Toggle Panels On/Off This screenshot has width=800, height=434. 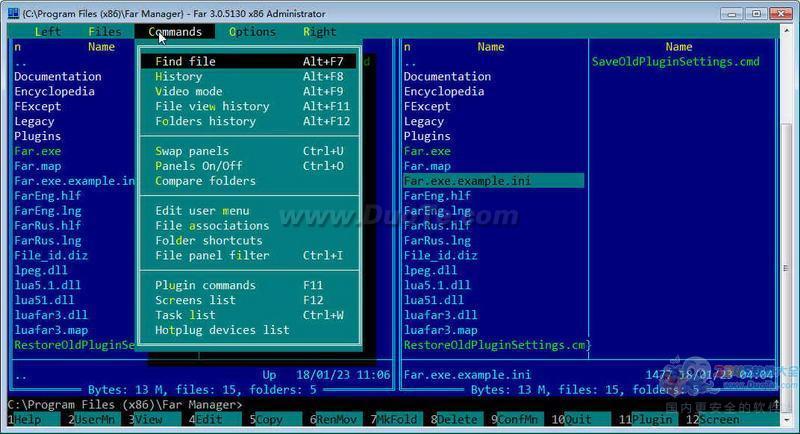249,166
